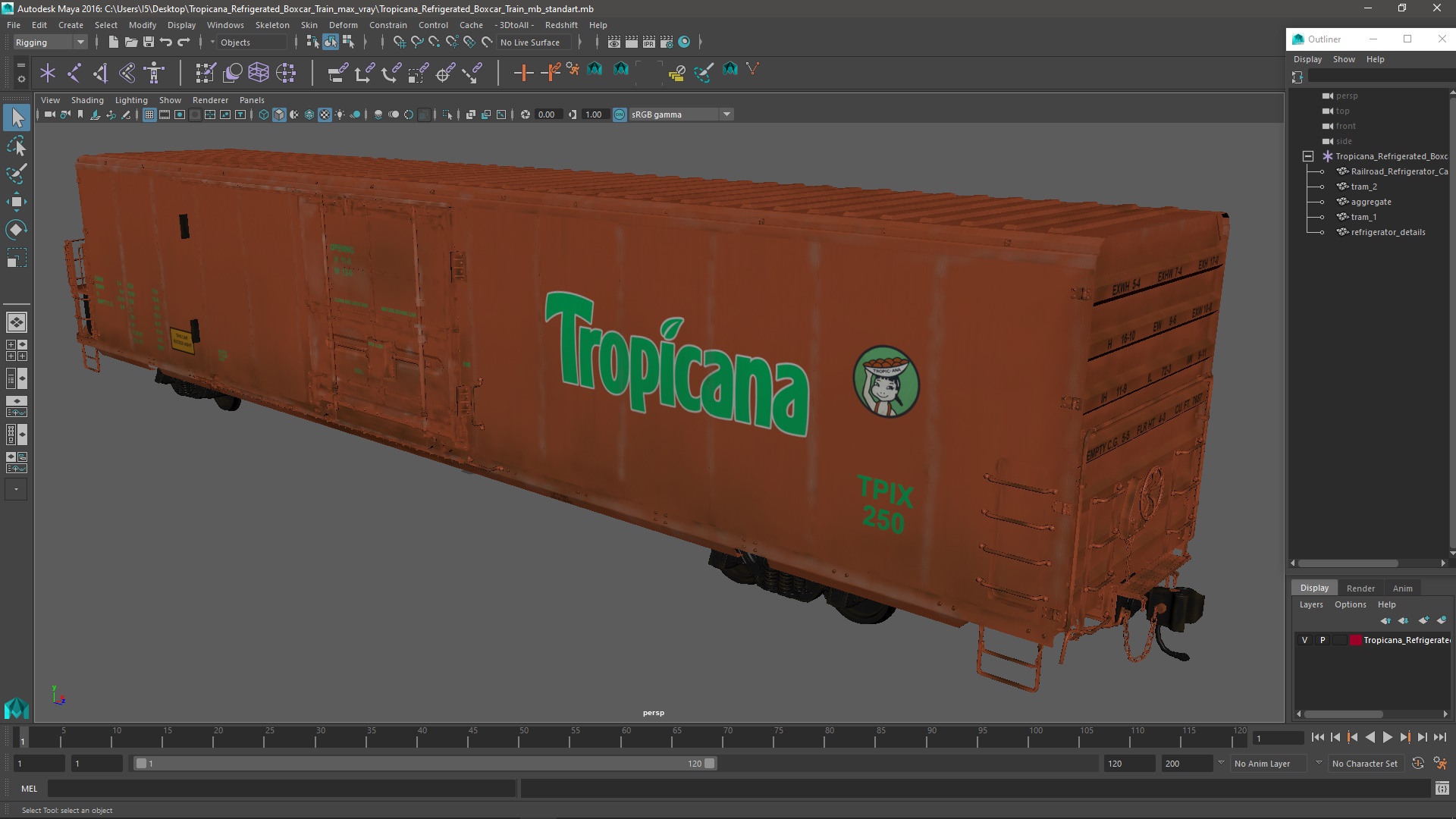
Task: Click the red layer color swatch
Action: 1355,640
